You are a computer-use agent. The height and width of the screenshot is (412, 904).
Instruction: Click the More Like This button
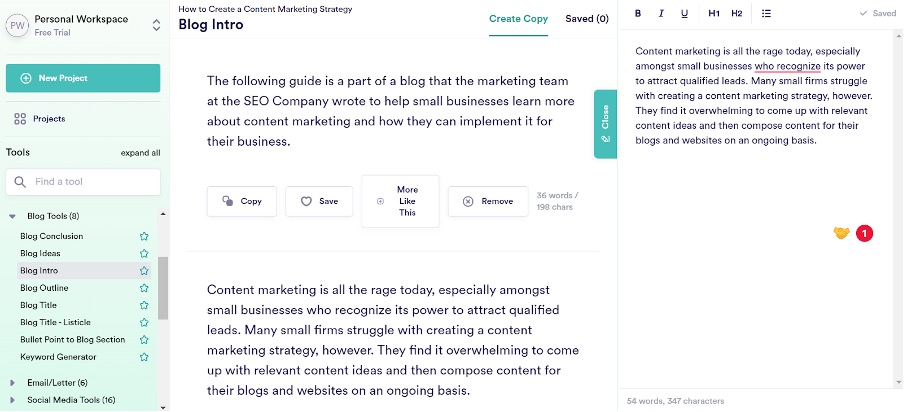(400, 201)
